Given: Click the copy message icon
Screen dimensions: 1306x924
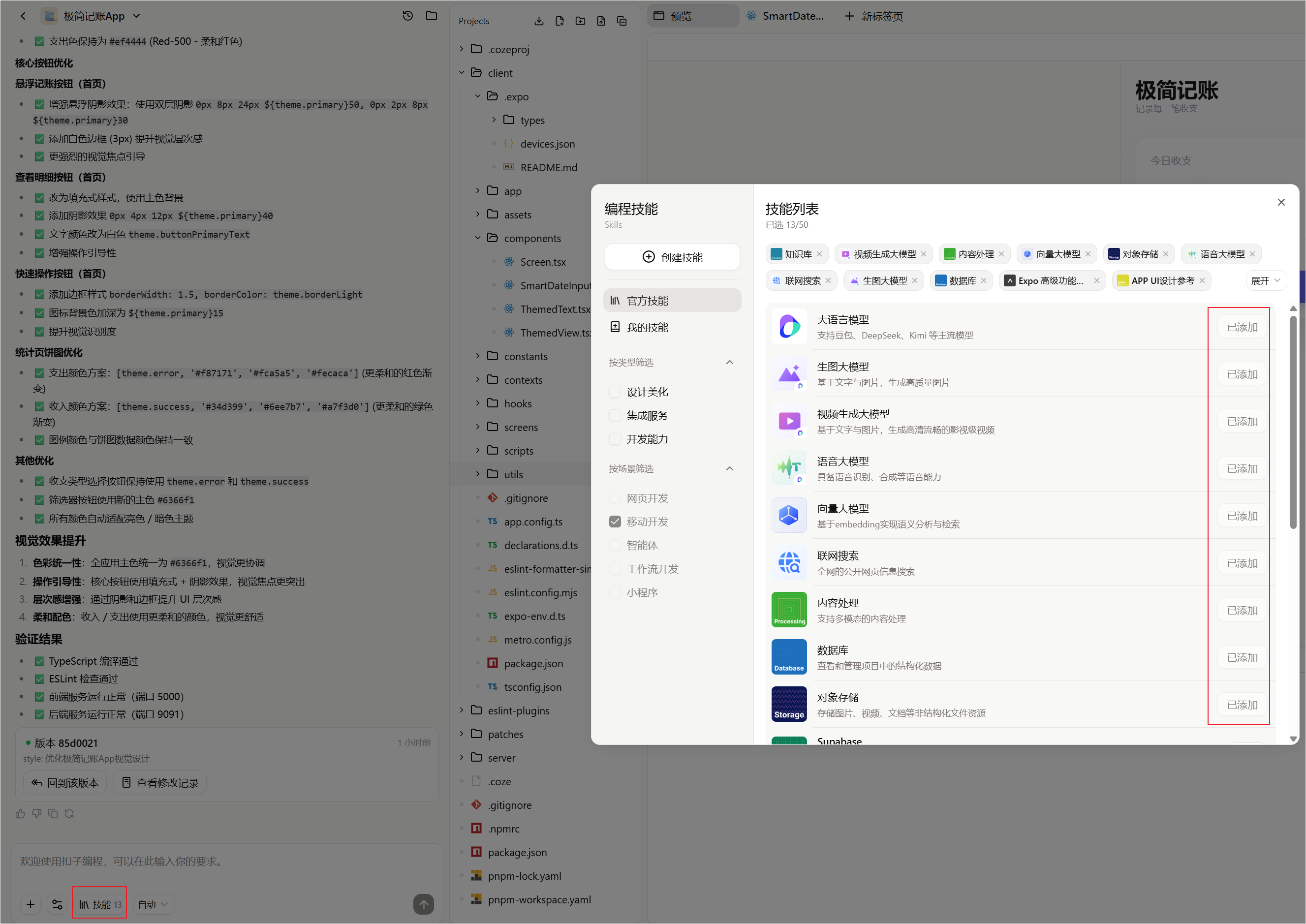Looking at the screenshot, I should coord(53,814).
